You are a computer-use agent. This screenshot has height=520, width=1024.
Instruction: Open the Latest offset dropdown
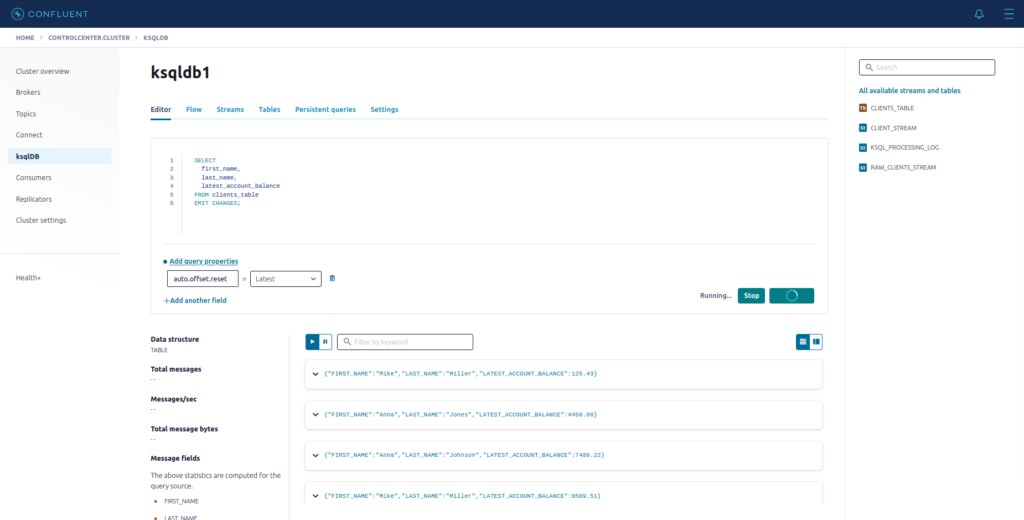[286, 279]
